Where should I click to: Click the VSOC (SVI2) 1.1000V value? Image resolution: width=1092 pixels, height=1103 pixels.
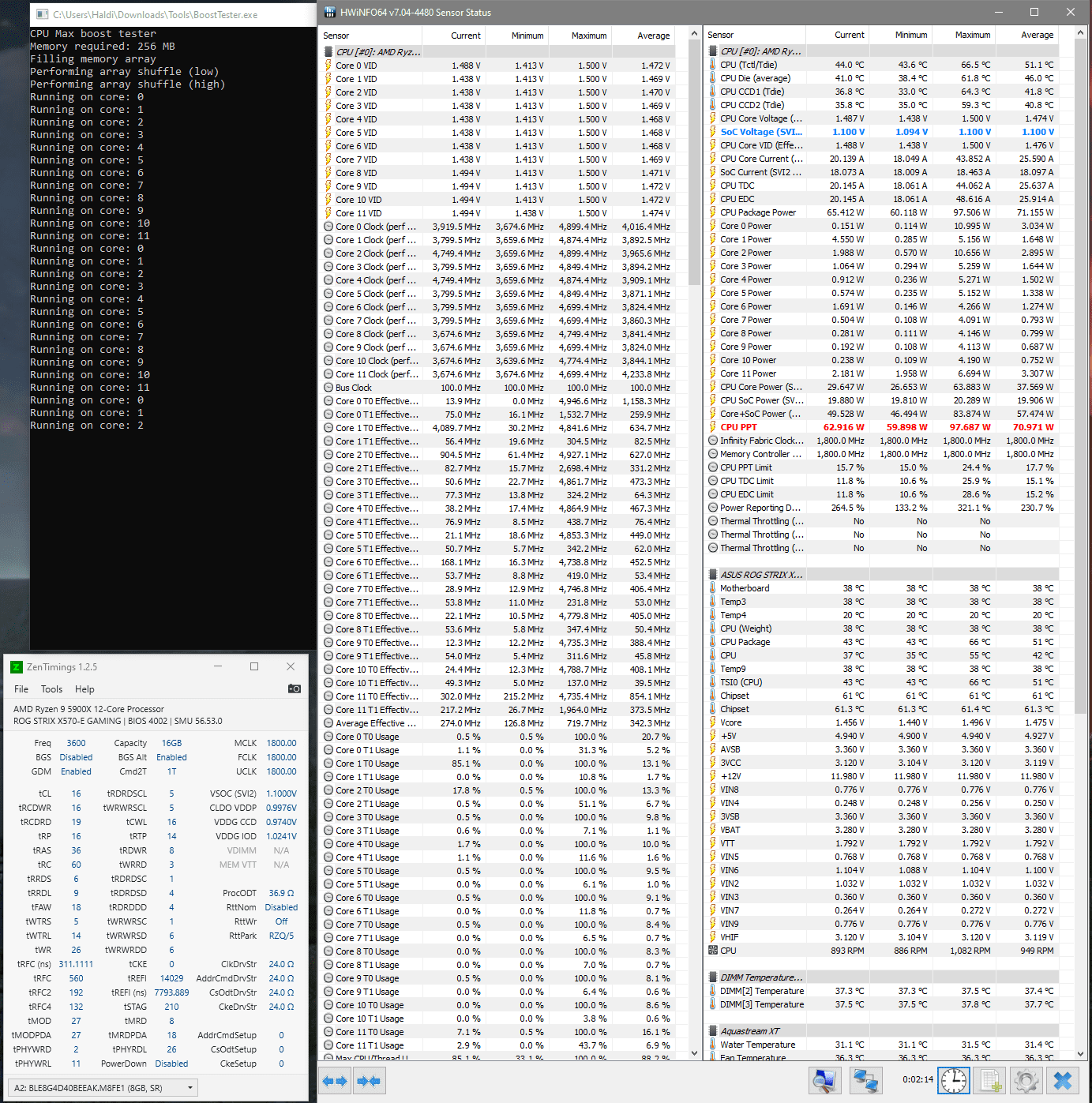point(281,793)
